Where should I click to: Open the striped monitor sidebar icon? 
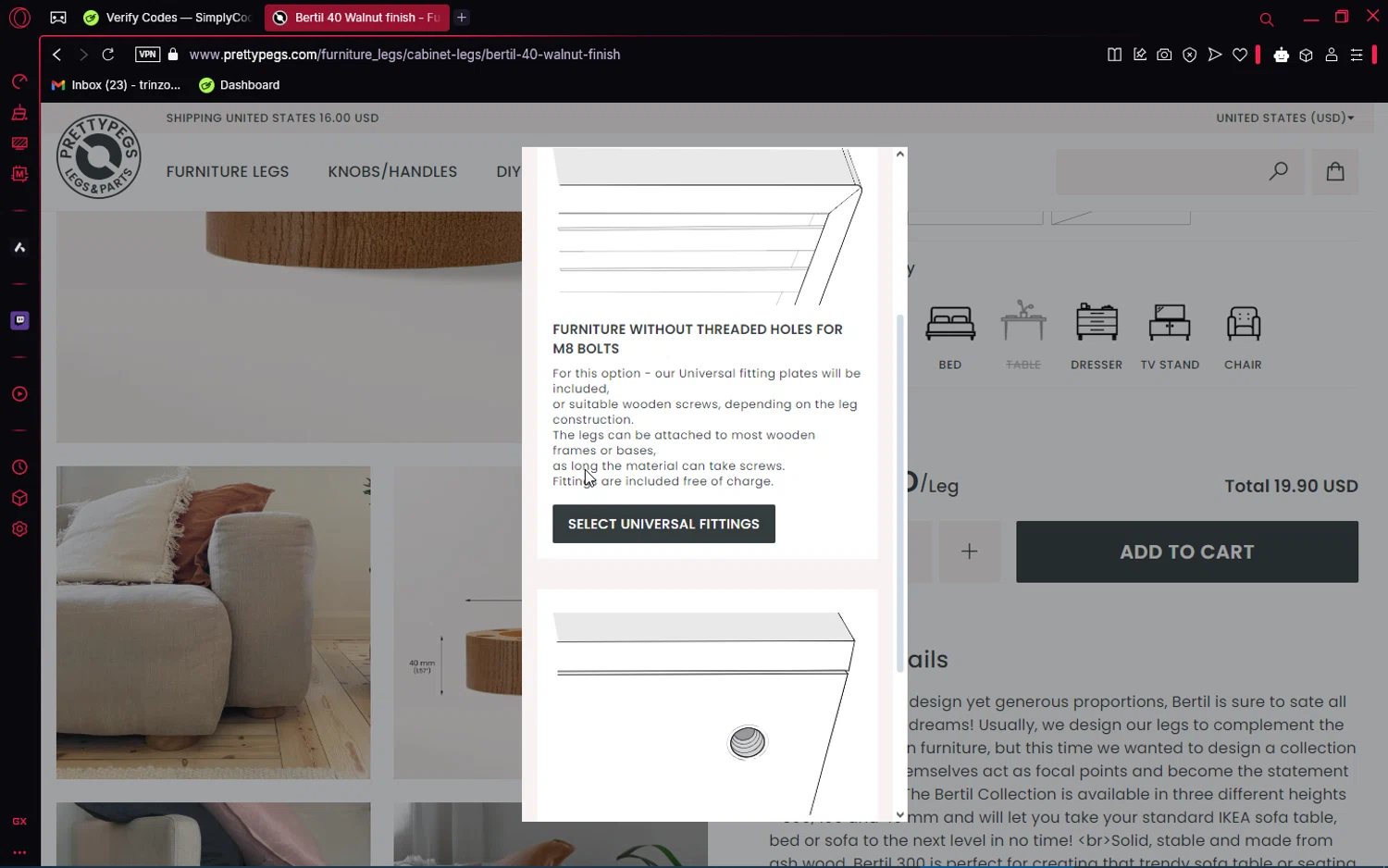point(19,143)
